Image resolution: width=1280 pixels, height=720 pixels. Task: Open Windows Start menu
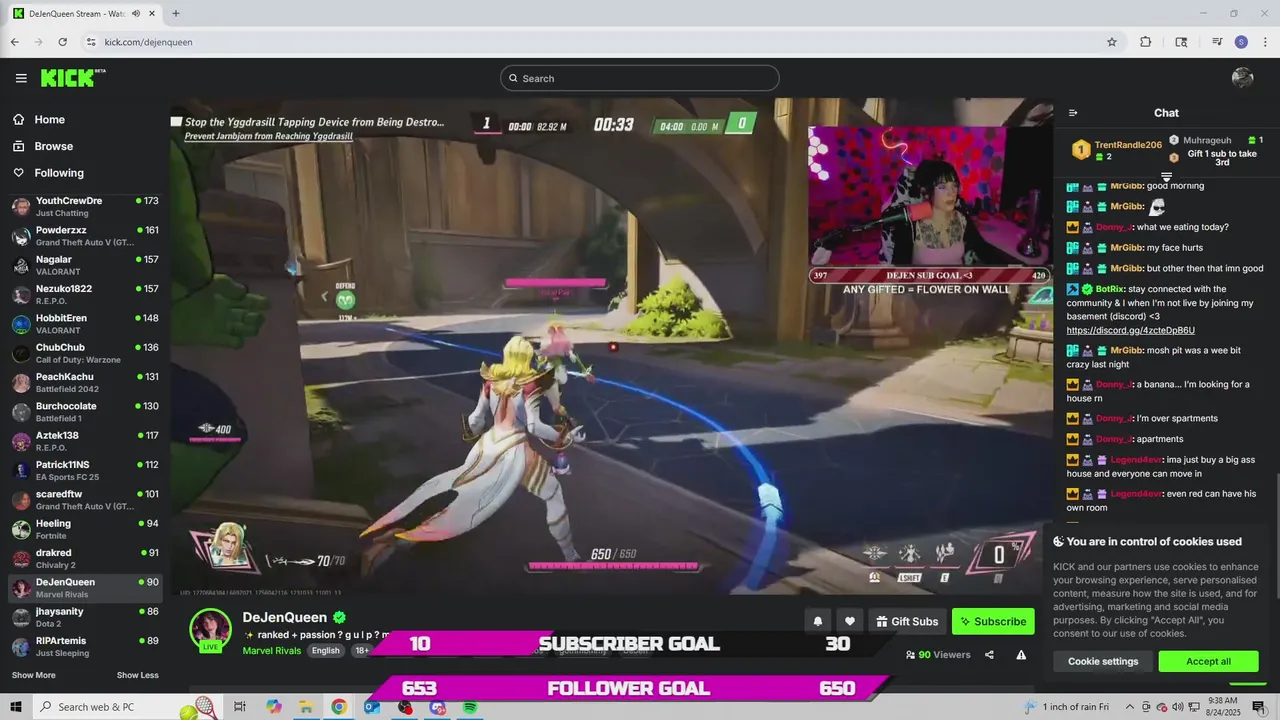pos(16,707)
